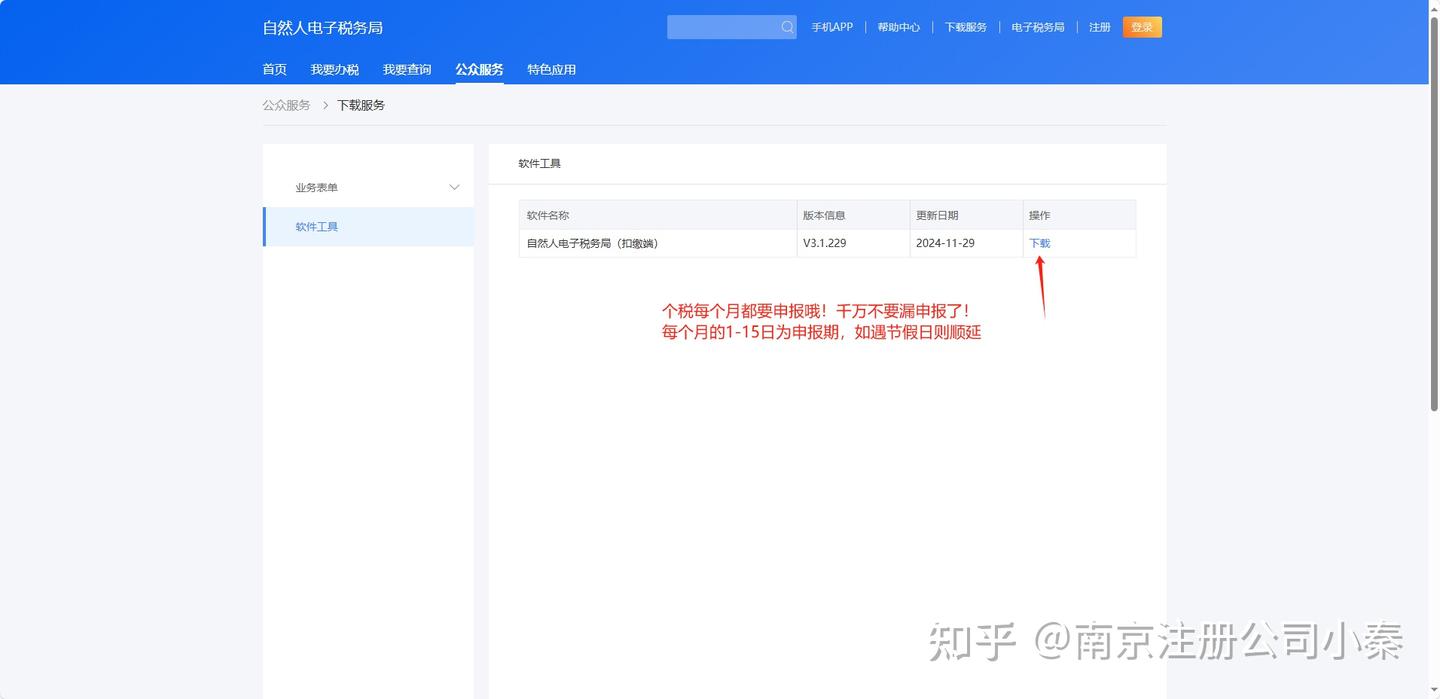Open 下载服务 in the top navigation bar

tap(964, 27)
